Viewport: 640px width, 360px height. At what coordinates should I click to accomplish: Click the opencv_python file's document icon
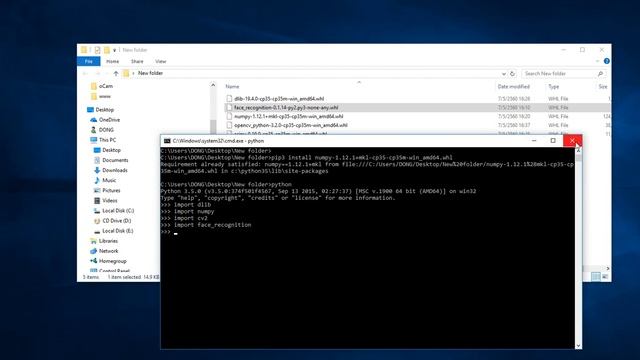tap(229, 125)
